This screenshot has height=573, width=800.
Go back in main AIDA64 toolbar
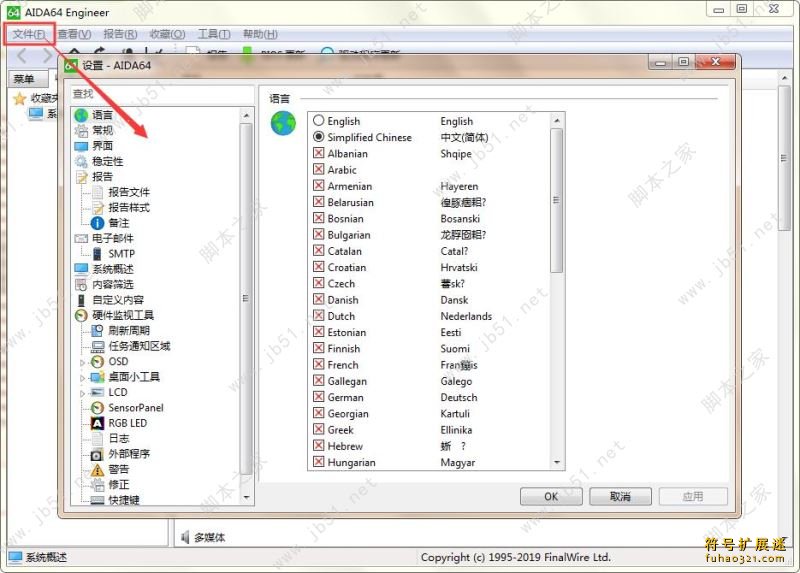pyautogui.click(x=22, y=55)
